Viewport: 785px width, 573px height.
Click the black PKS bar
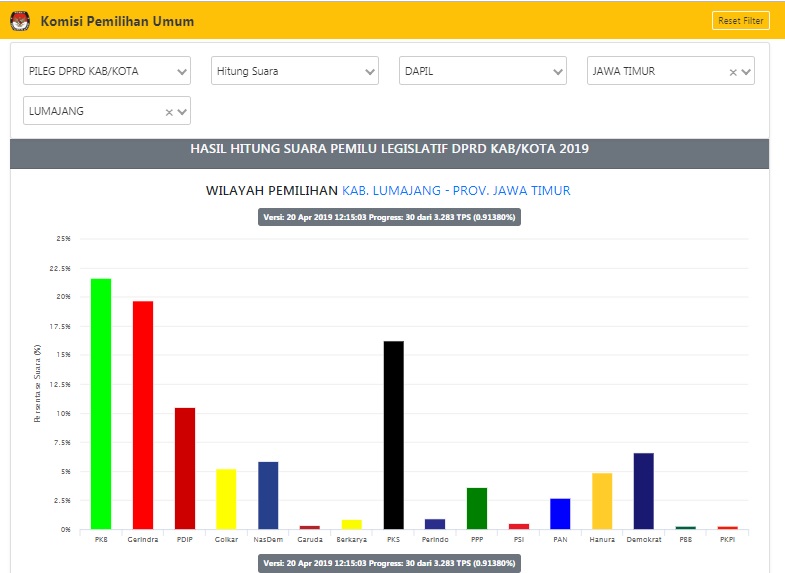tap(394, 435)
